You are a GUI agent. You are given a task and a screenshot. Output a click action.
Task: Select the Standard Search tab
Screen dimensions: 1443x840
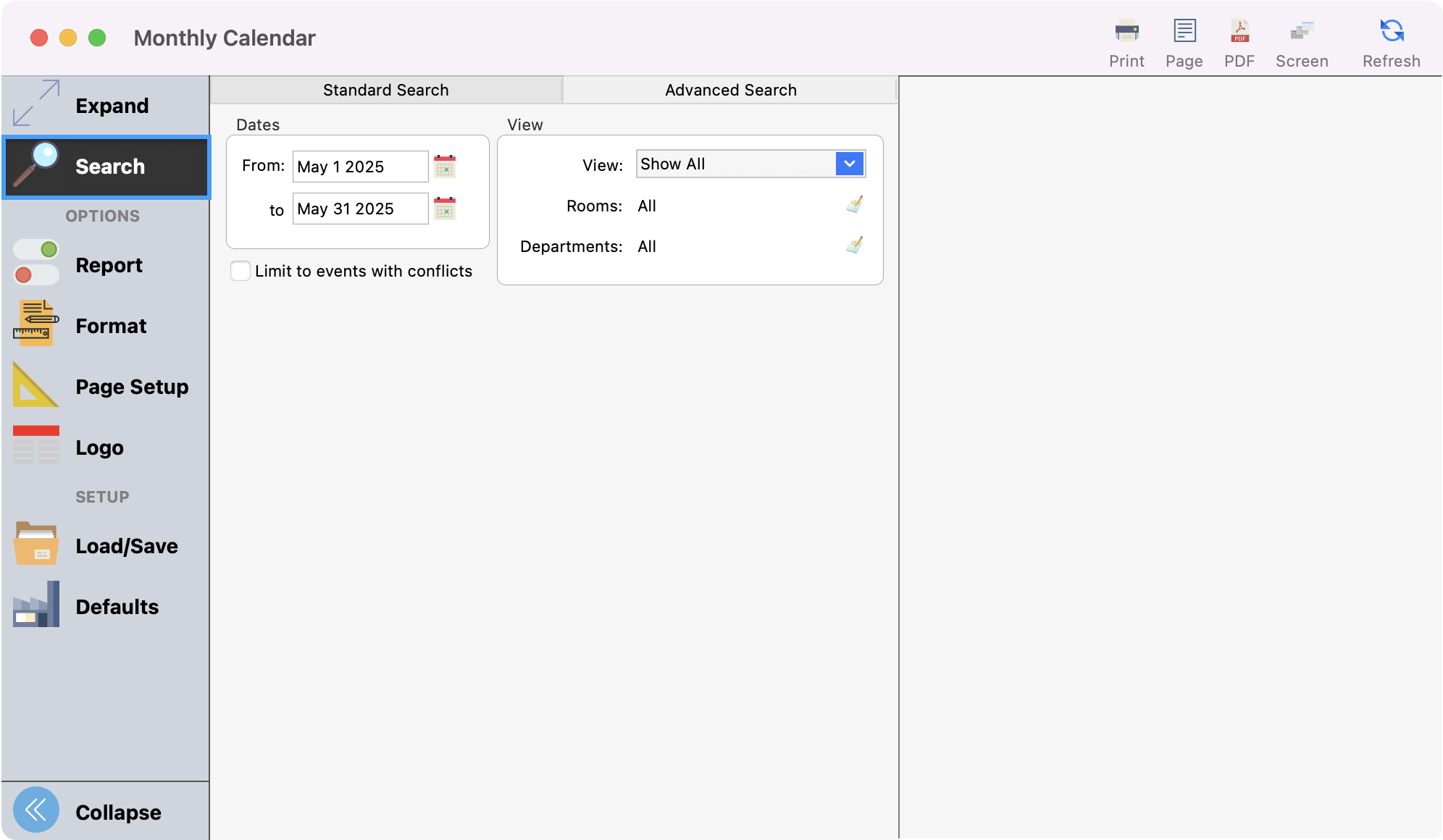[x=385, y=90]
